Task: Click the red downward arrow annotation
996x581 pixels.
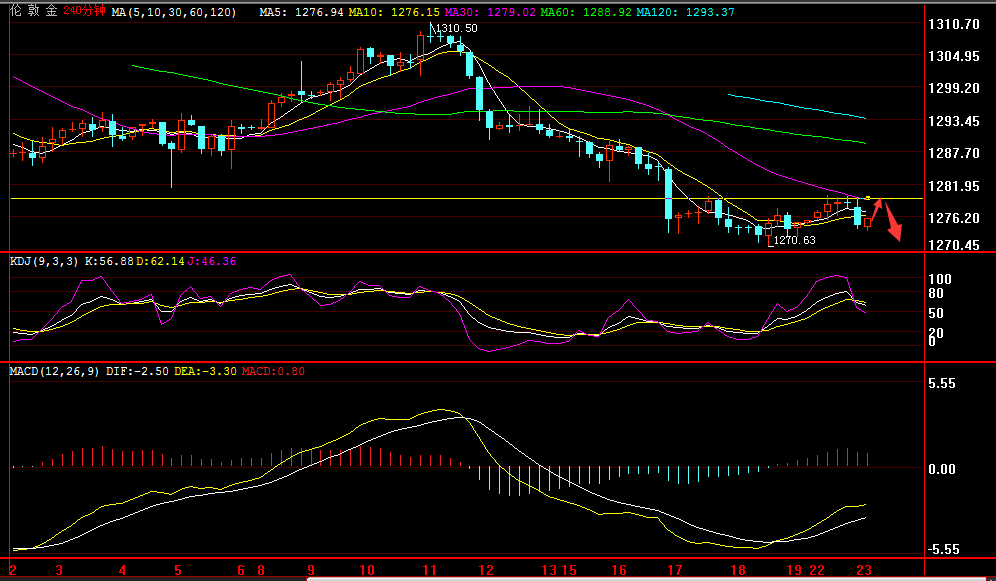Action: (x=893, y=225)
